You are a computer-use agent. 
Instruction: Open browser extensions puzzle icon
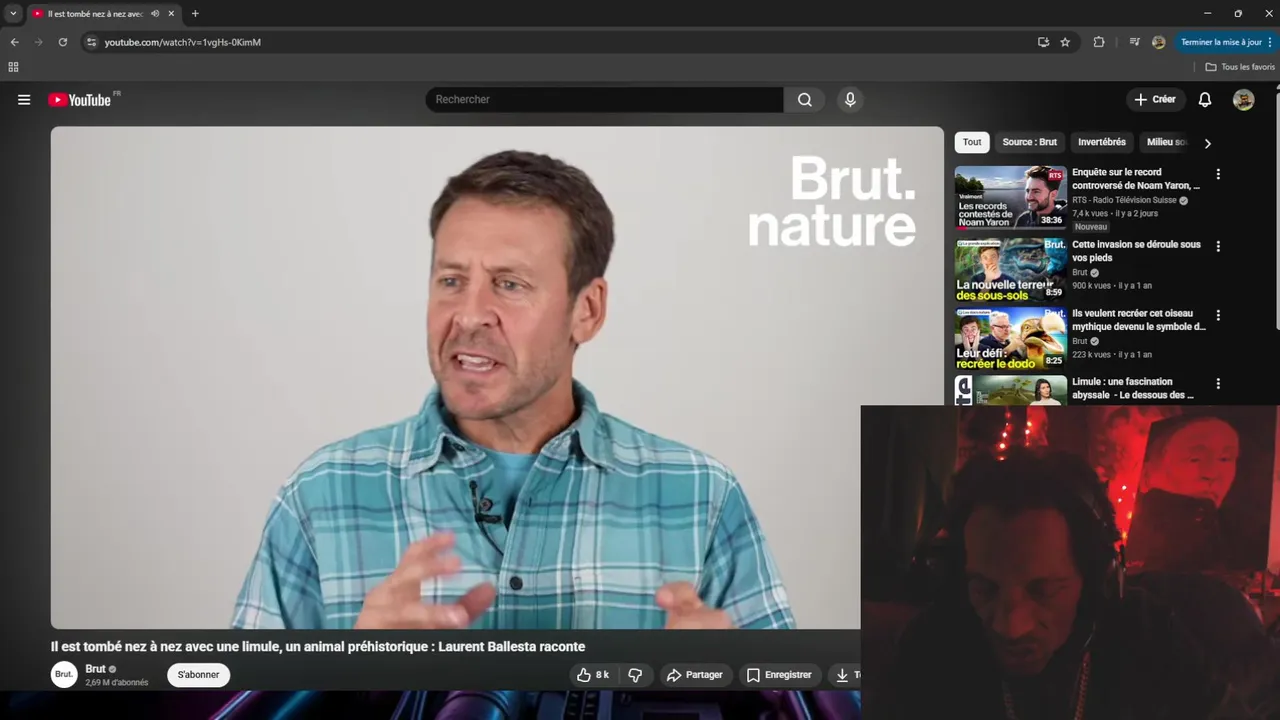(1099, 42)
